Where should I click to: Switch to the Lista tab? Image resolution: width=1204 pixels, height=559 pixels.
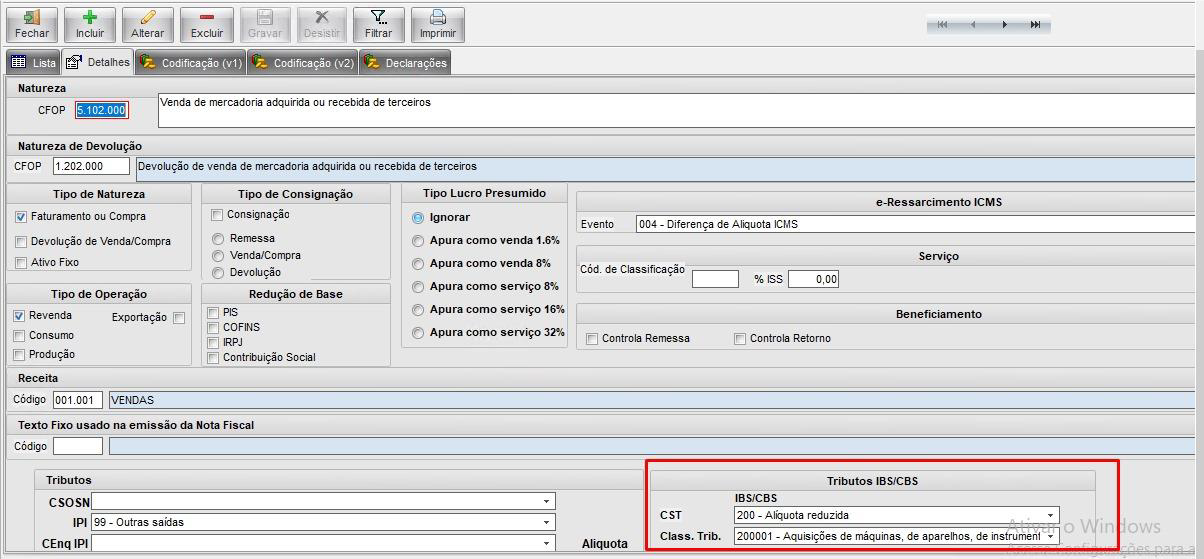[x=34, y=63]
